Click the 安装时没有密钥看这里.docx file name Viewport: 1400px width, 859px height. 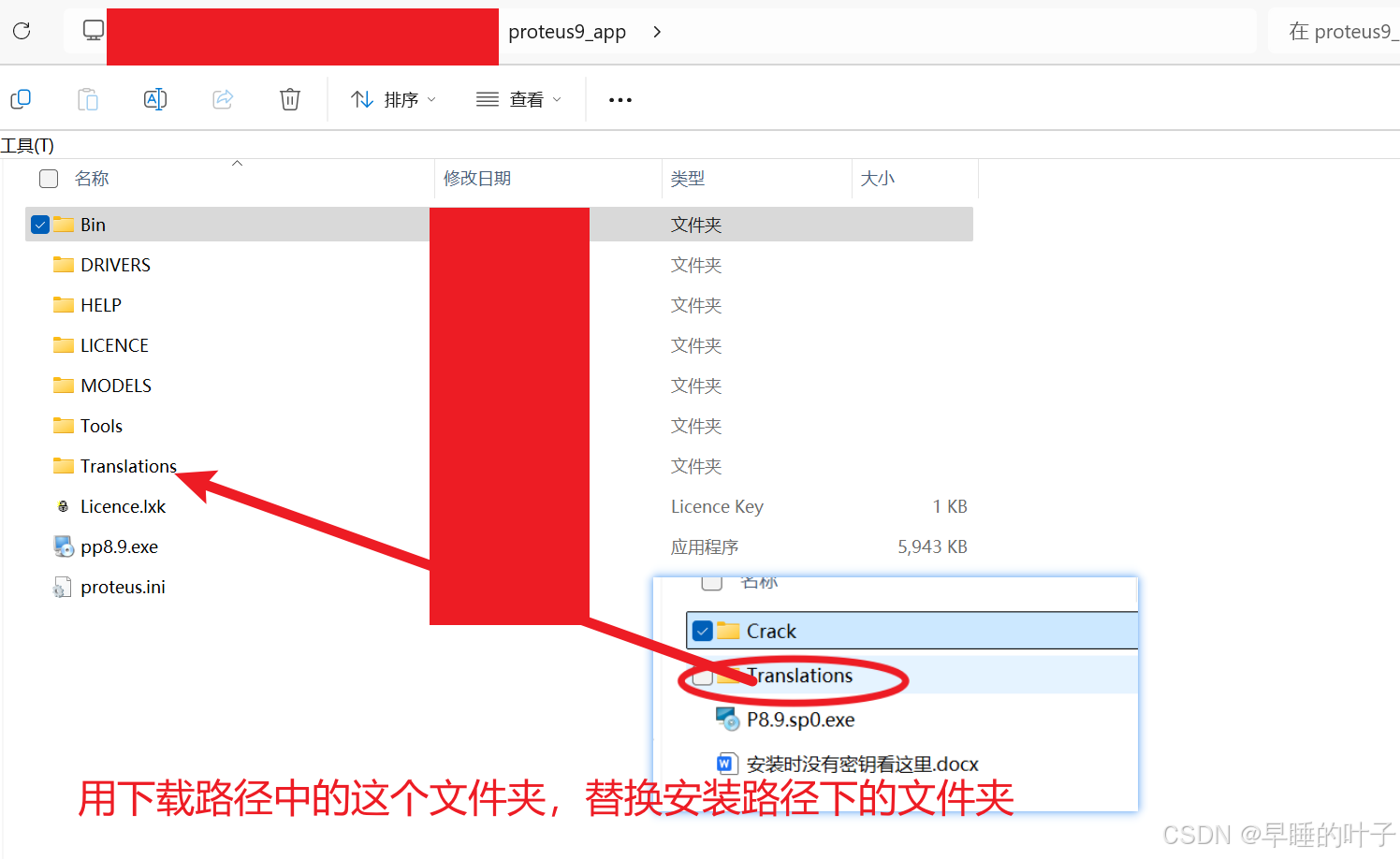click(x=863, y=764)
